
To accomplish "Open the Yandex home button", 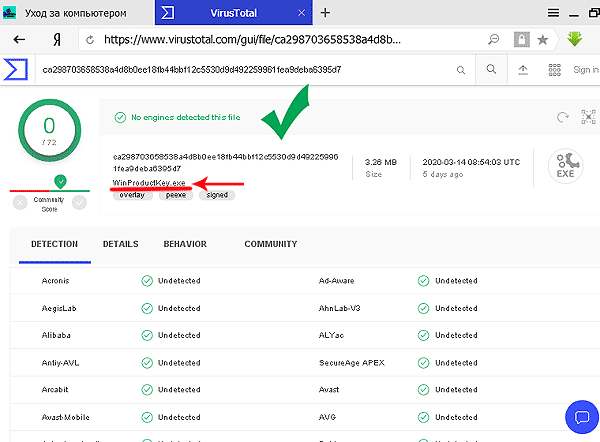I will 57,39.
